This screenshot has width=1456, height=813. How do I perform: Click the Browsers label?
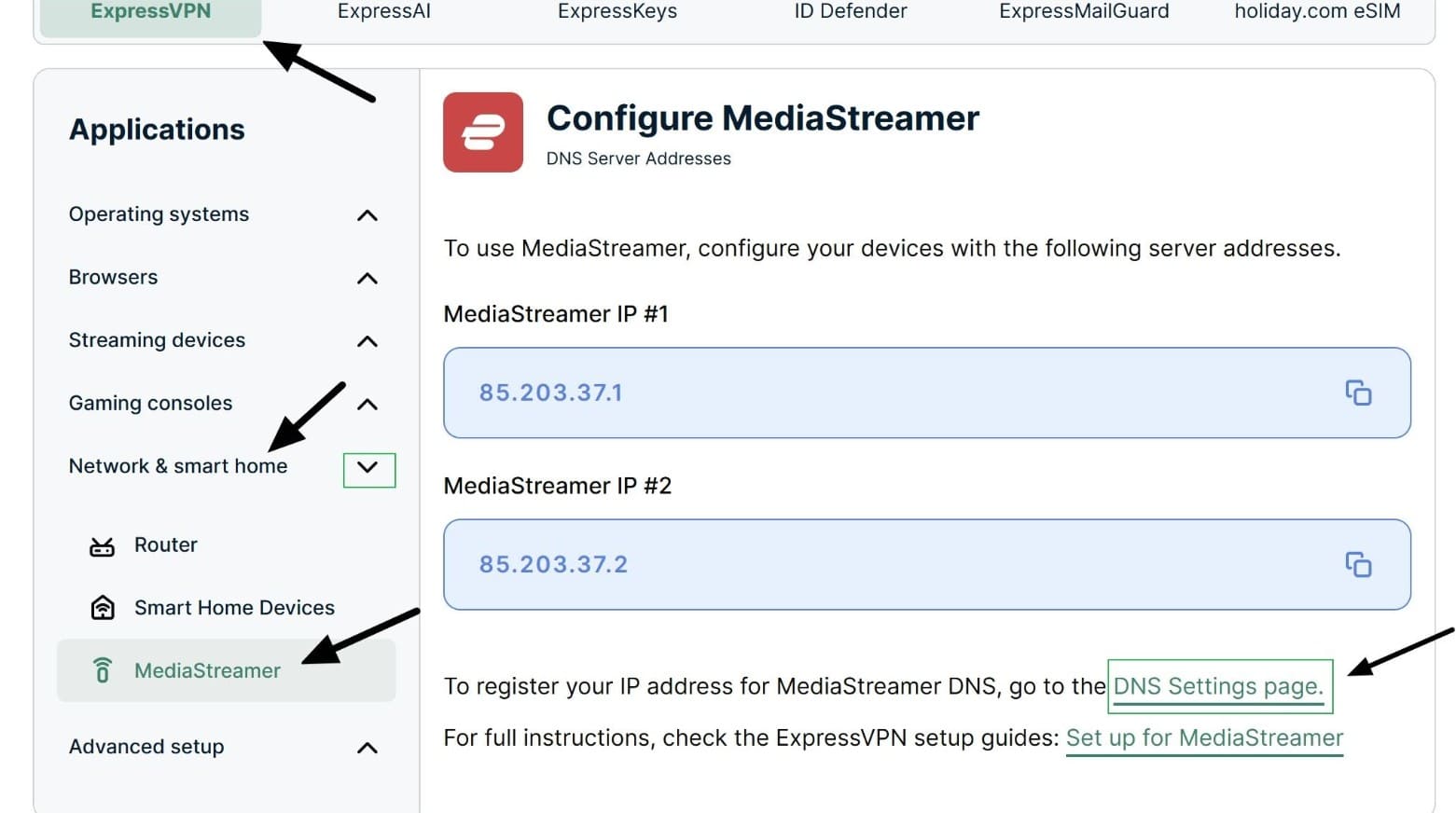click(x=113, y=277)
